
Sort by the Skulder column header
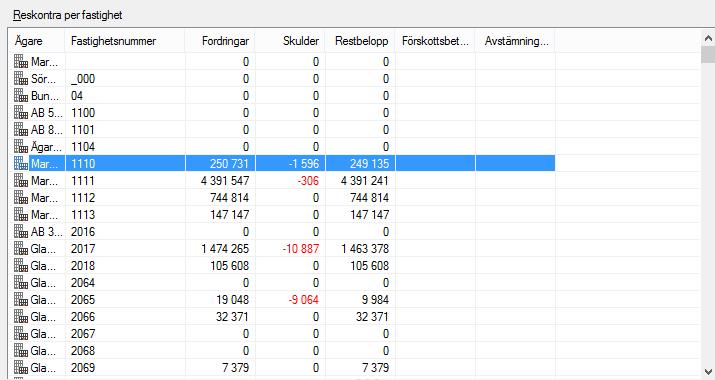[x=290, y=41]
